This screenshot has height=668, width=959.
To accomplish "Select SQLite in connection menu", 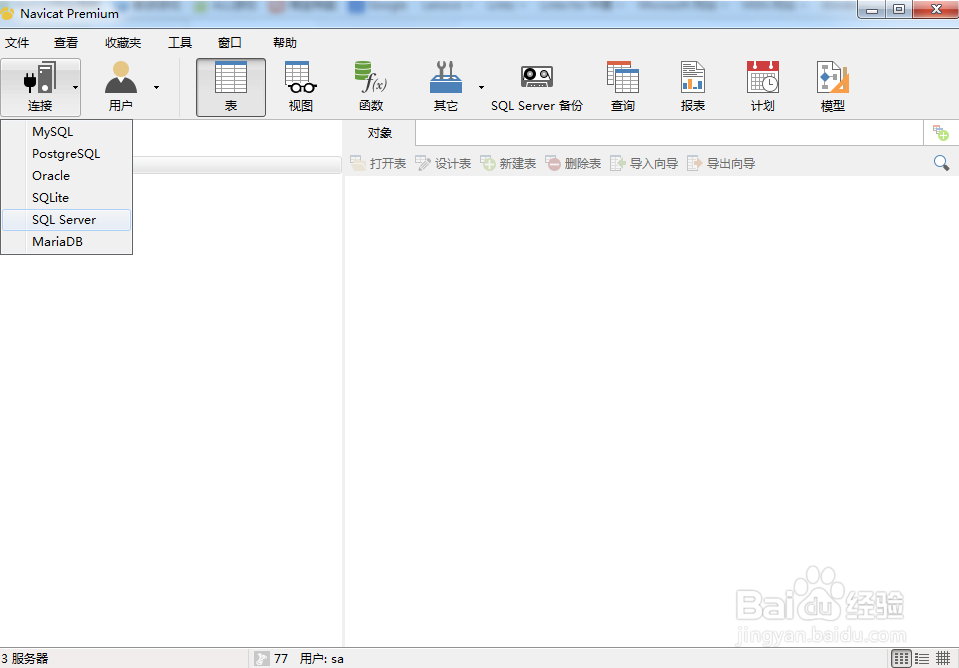I will click(66, 198).
